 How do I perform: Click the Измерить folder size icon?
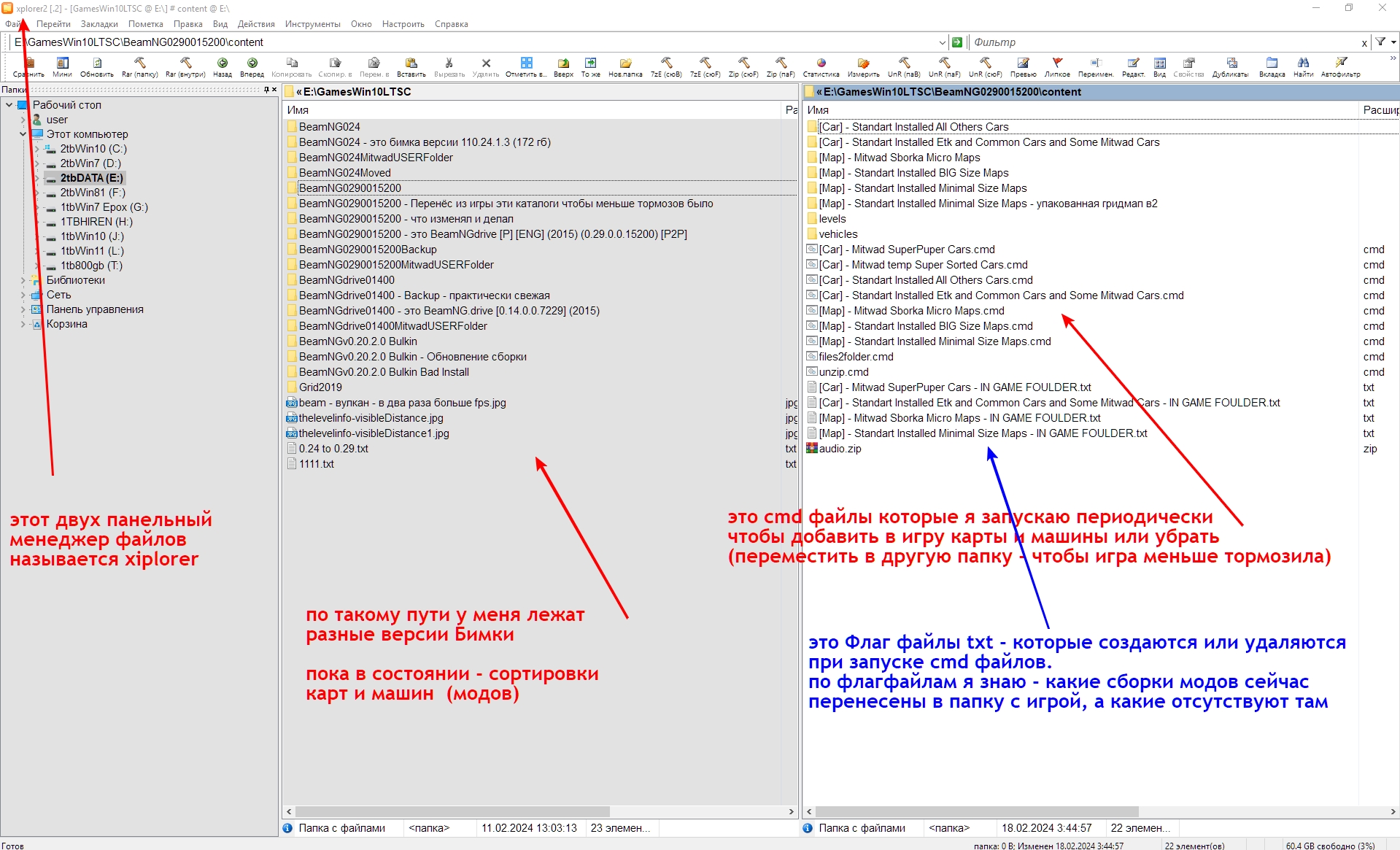click(864, 66)
